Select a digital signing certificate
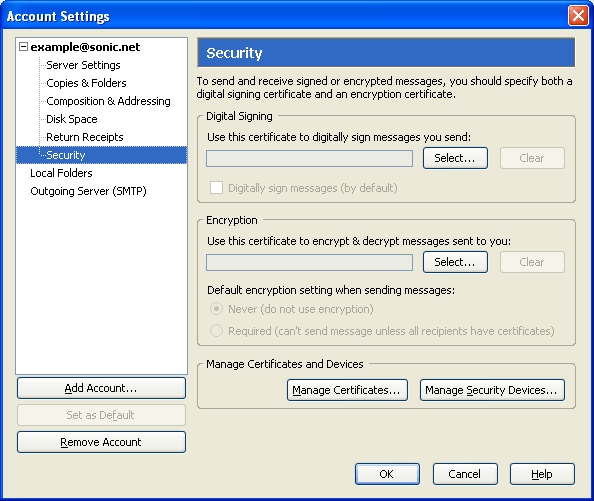594x501 pixels. pos(455,158)
